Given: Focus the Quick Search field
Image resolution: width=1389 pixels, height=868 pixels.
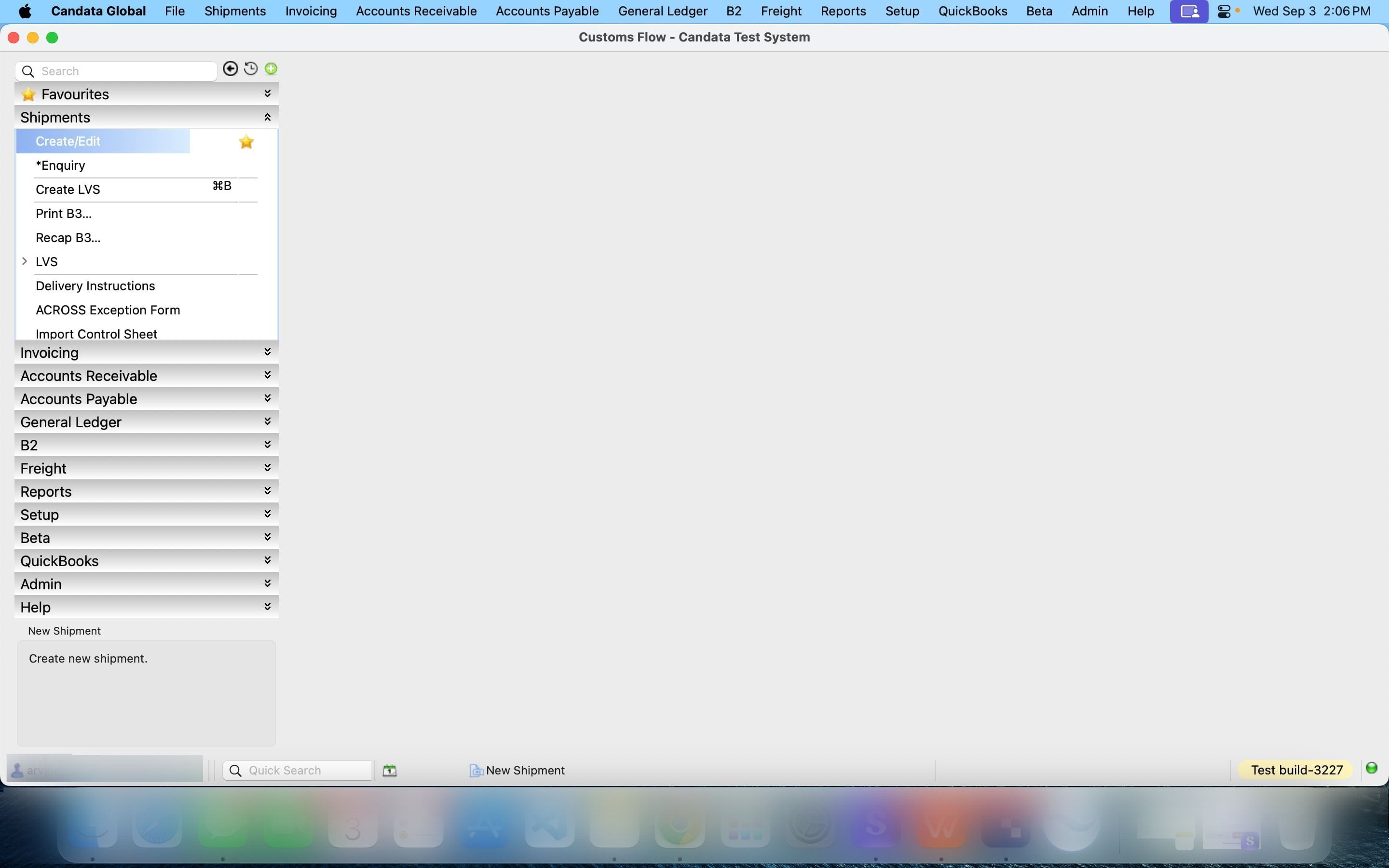Looking at the screenshot, I should (x=297, y=771).
